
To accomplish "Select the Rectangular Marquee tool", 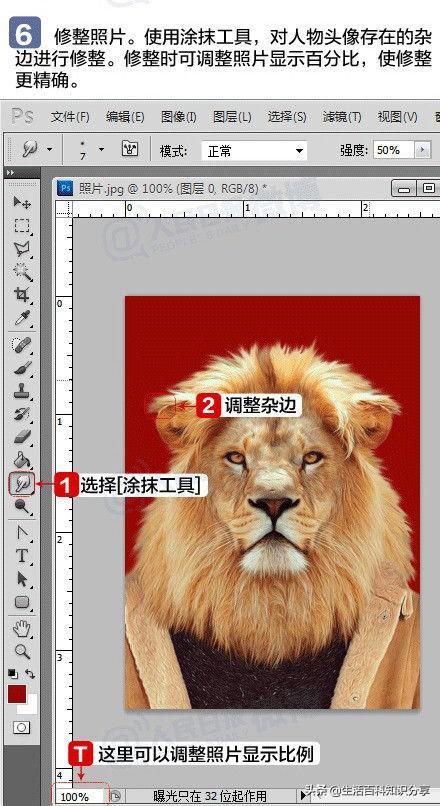I will [22, 226].
